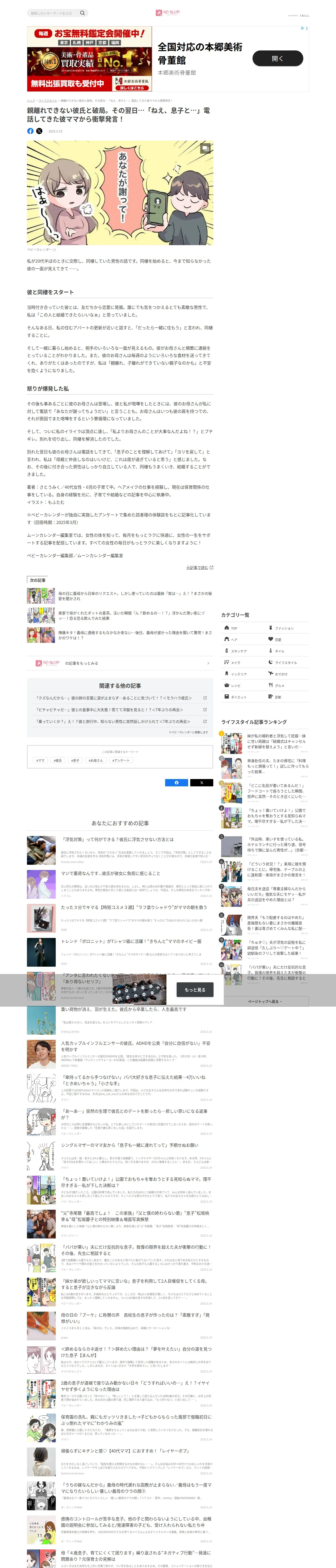Click the black X share button below tags
The width and height of the screenshot is (336, 1568).
coord(201,783)
